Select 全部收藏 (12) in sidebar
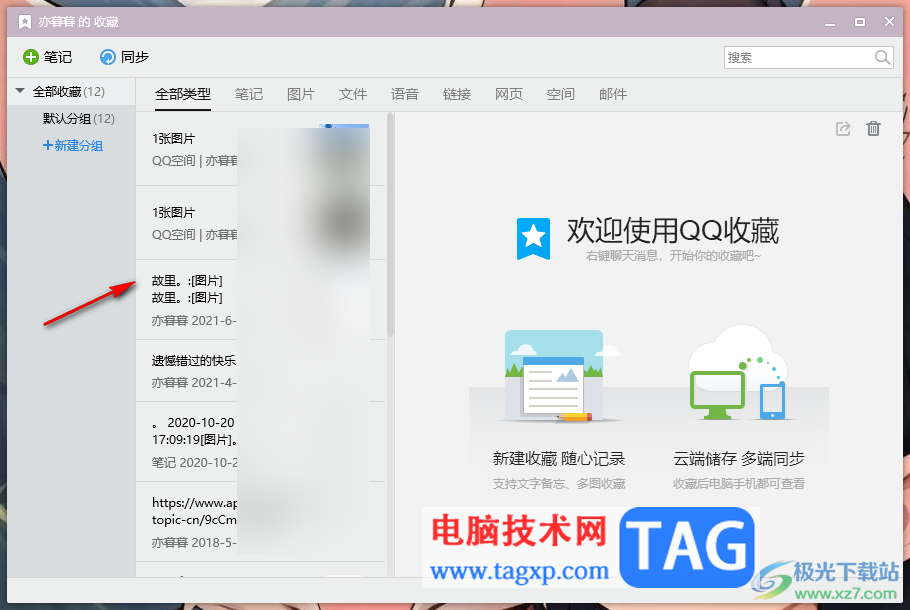This screenshot has width=910, height=610. point(68,92)
